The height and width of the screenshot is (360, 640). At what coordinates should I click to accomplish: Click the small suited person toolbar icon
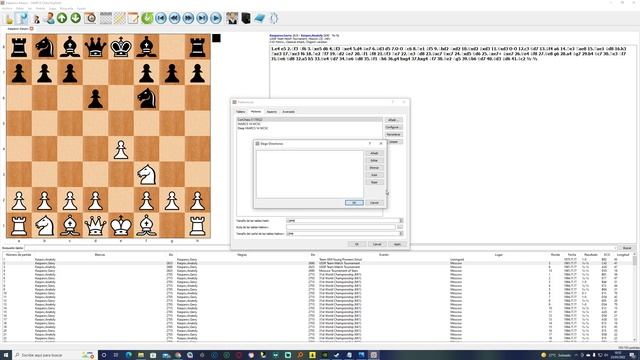[x=37, y=19]
